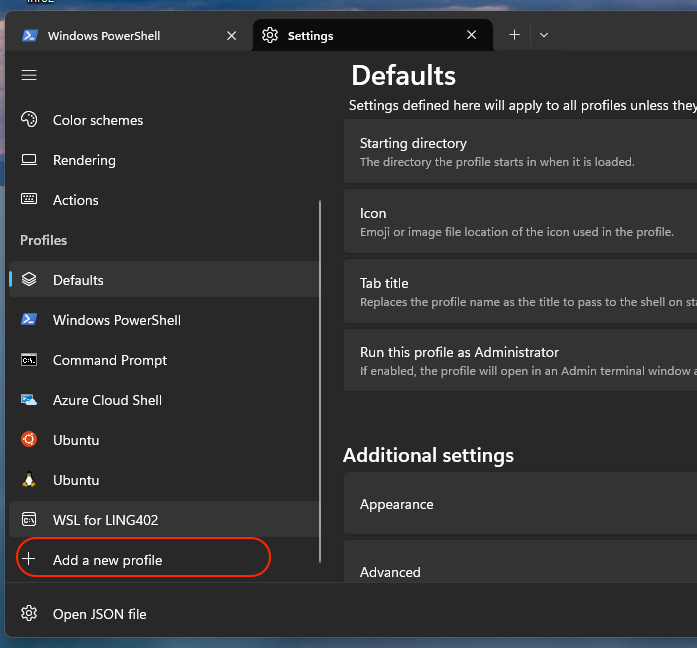
Task: Click the Defaults page heading
Action: coord(404,75)
